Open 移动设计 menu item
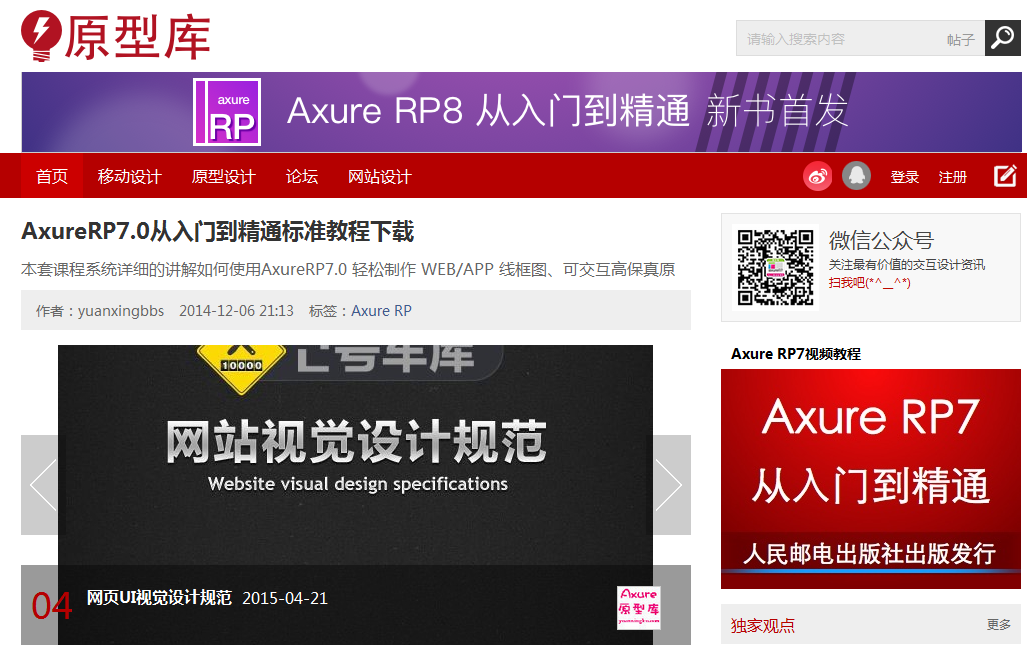The image size is (1027, 646). point(130,176)
